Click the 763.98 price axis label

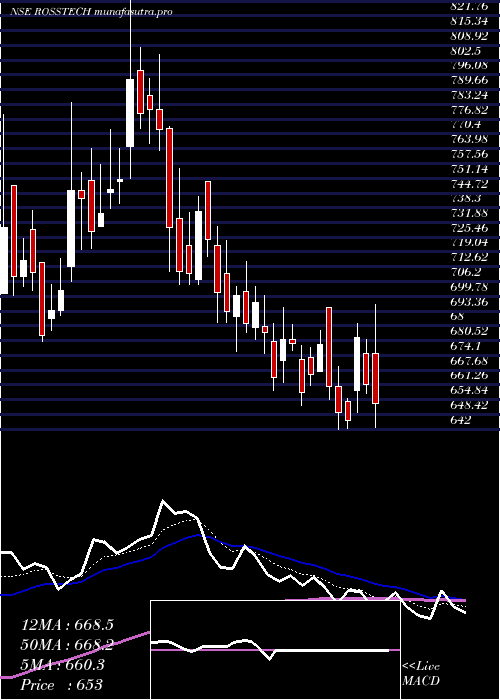(x=469, y=139)
